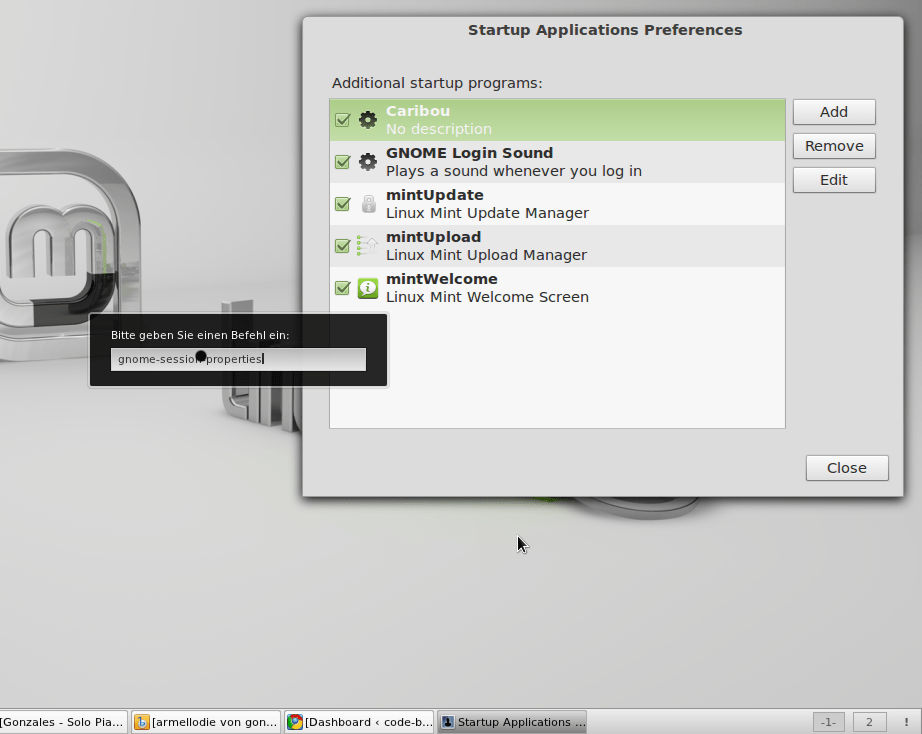Select the mintUpdate padlock icon
Viewport: 922px width, 734px height.
click(x=367, y=203)
